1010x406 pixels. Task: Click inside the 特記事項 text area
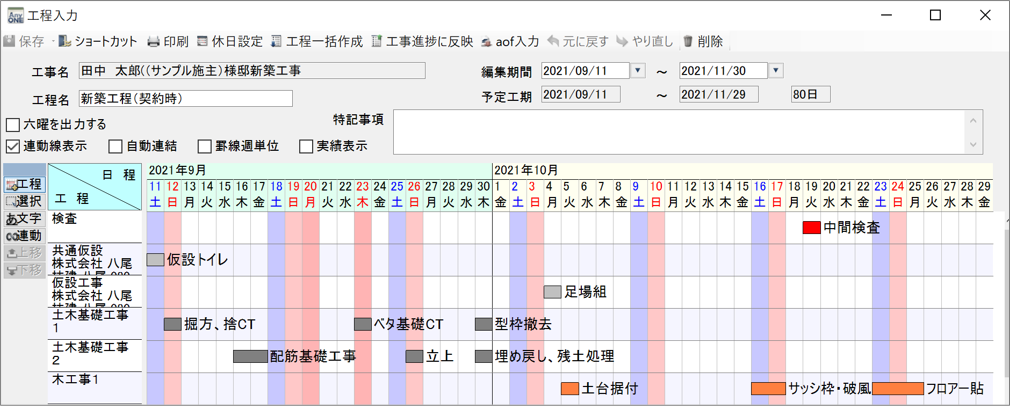678,132
